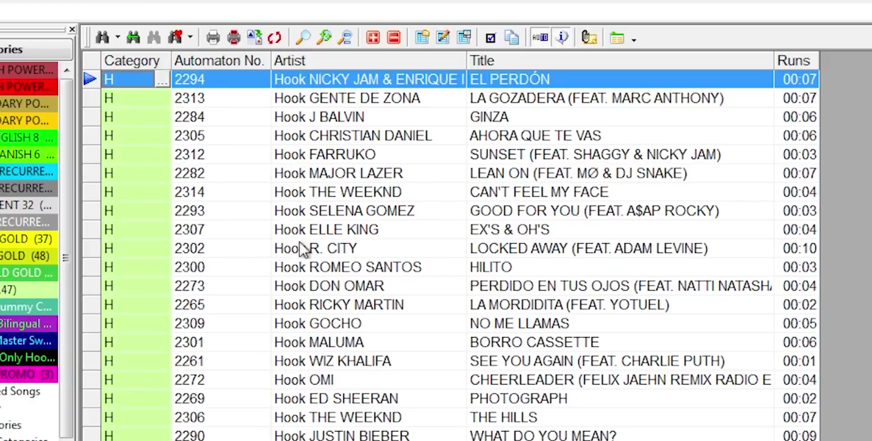Click the plain magnifier icon
Screen dimensions: 872x441
coord(303,38)
